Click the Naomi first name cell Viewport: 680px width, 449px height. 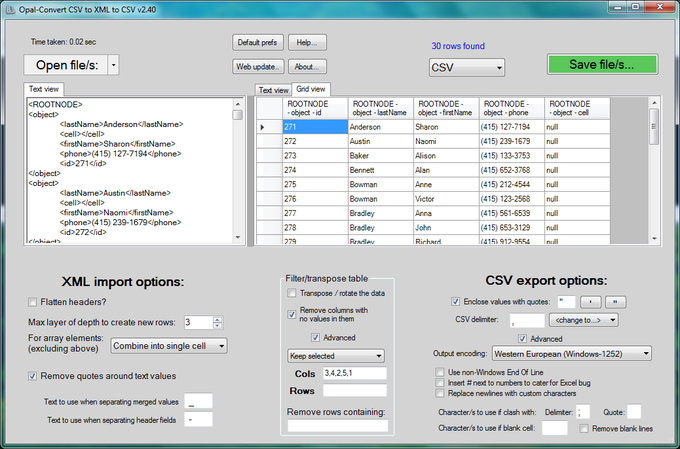pyautogui.click(x=446, y=141)
